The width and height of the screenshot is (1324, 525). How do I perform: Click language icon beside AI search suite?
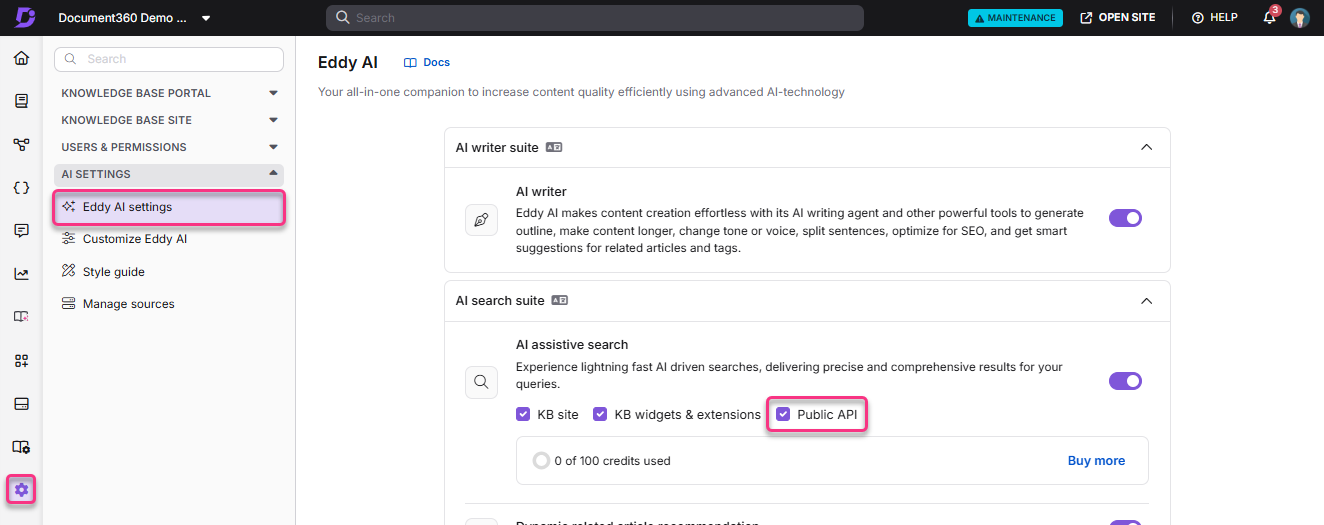pos(560,300)
